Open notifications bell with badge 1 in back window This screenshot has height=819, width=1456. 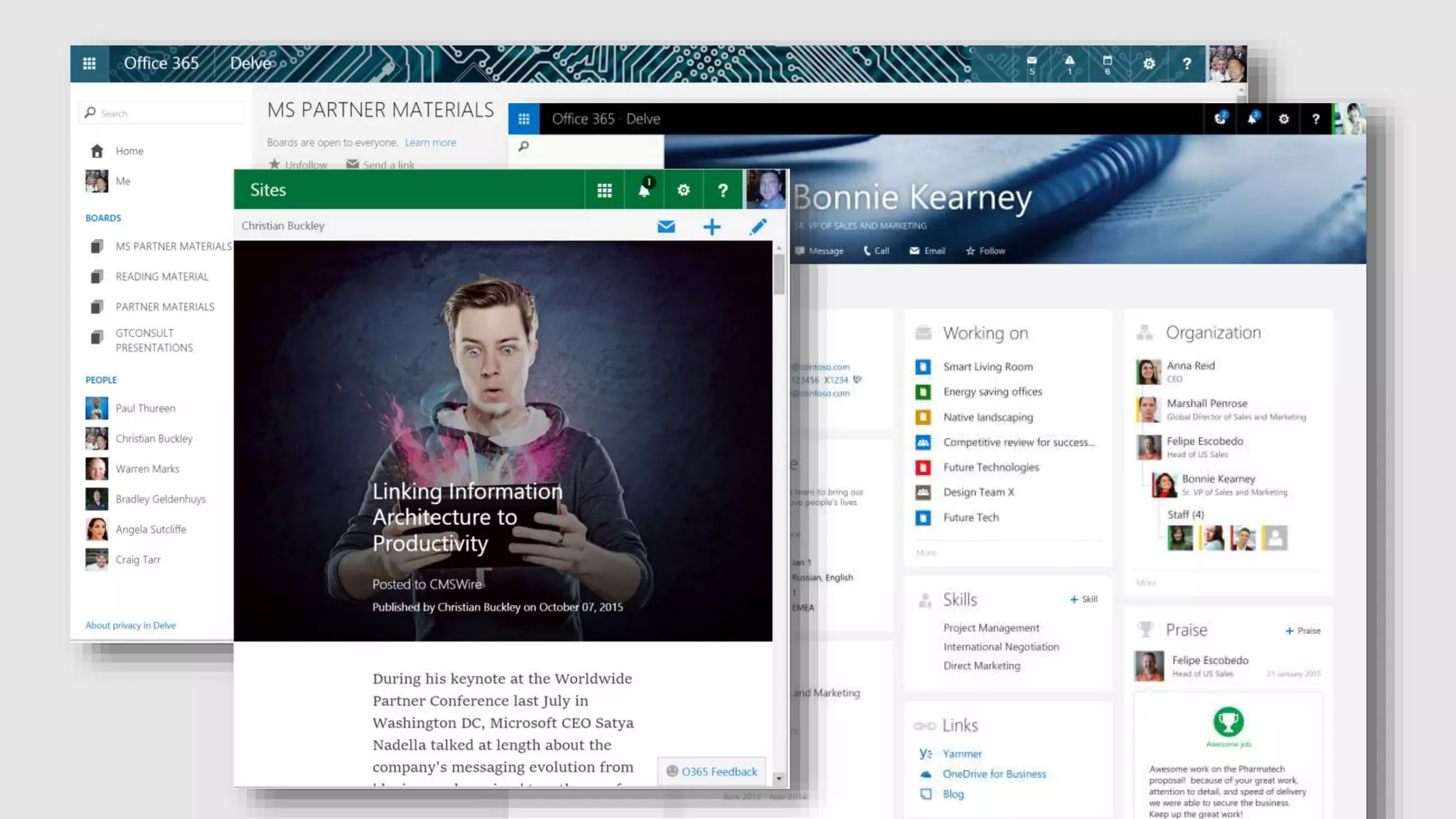pyautogui.click(x=1069, y=63)
